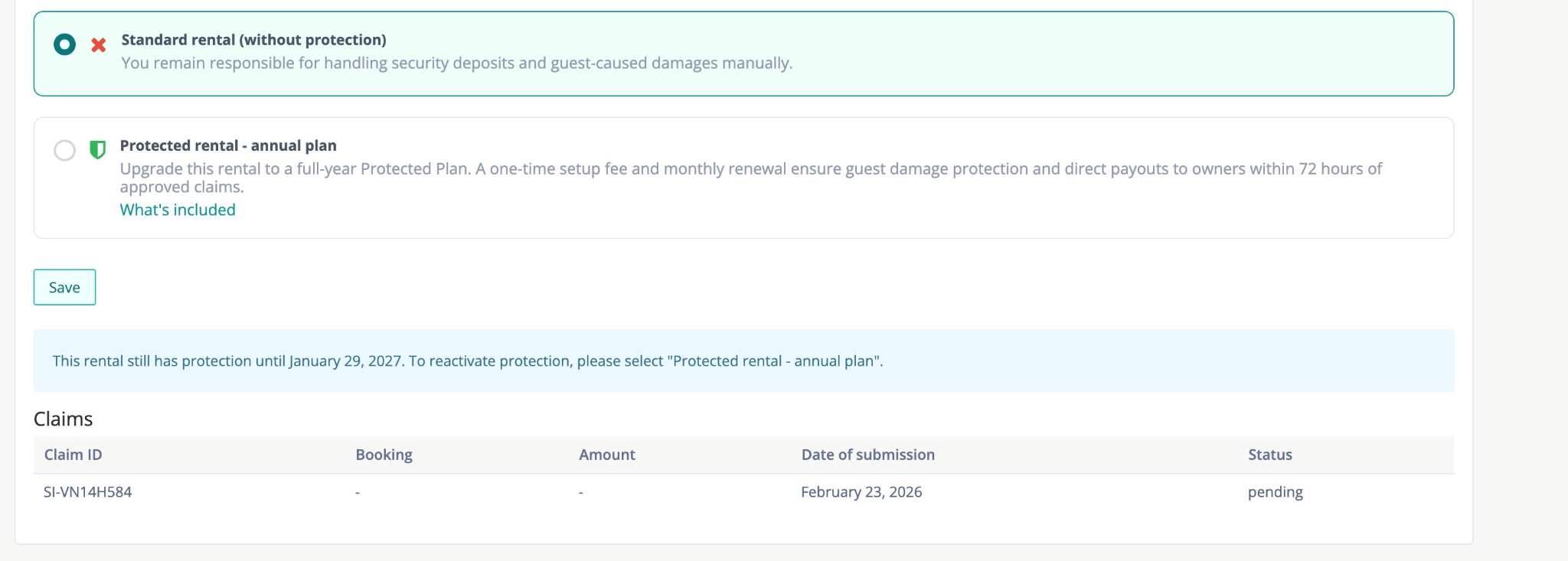The height and width of the screenshot is (561, 1568).
Task: Open claim SI-VN14H584
Action: 87,492
